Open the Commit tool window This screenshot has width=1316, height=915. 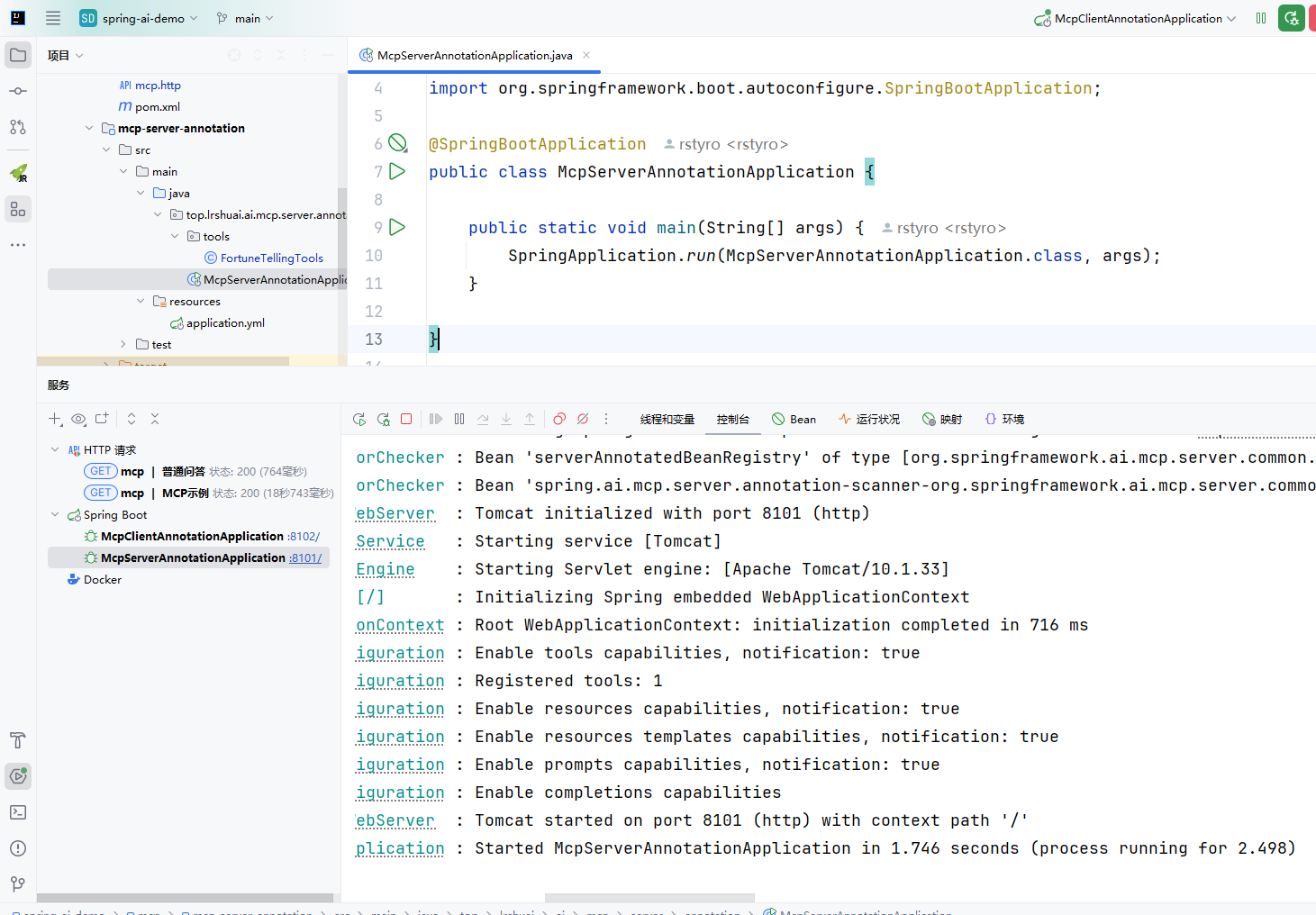click(18, 91)
